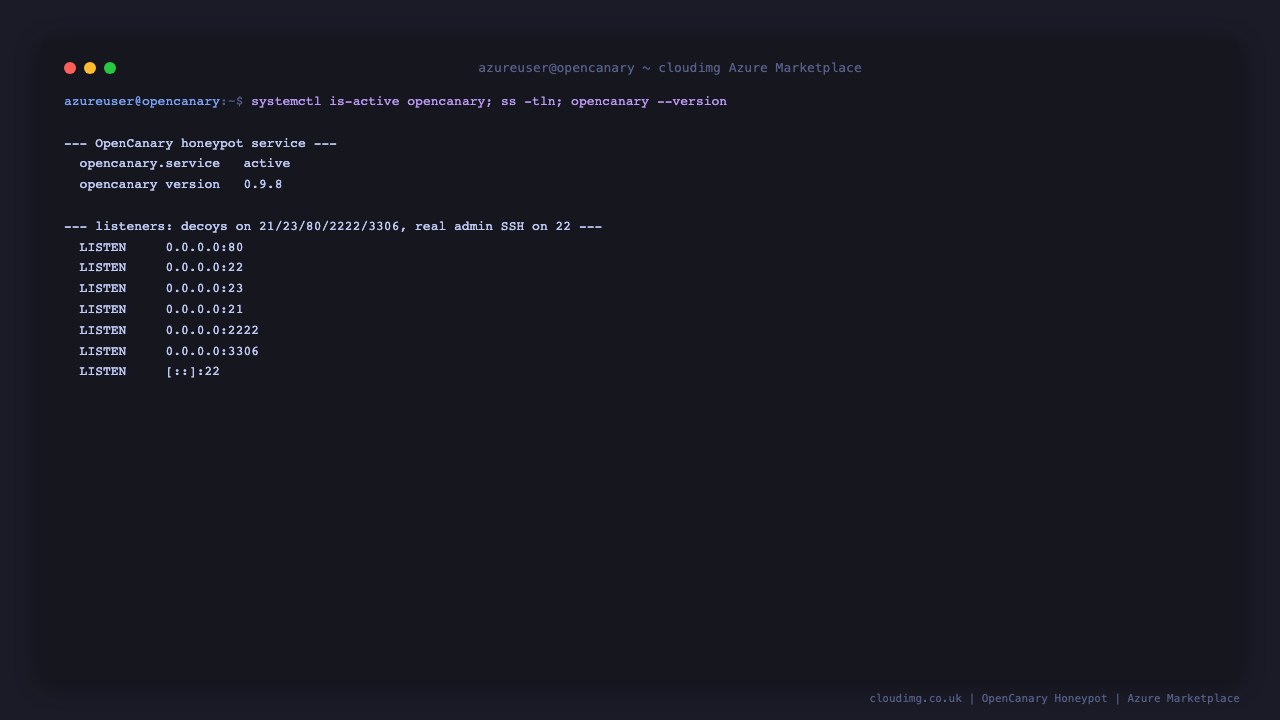Click the LISTEN 0.0.0.0:2222 row
The width and height of the screenshot is (1280, 720).
[x=169, y=331]
